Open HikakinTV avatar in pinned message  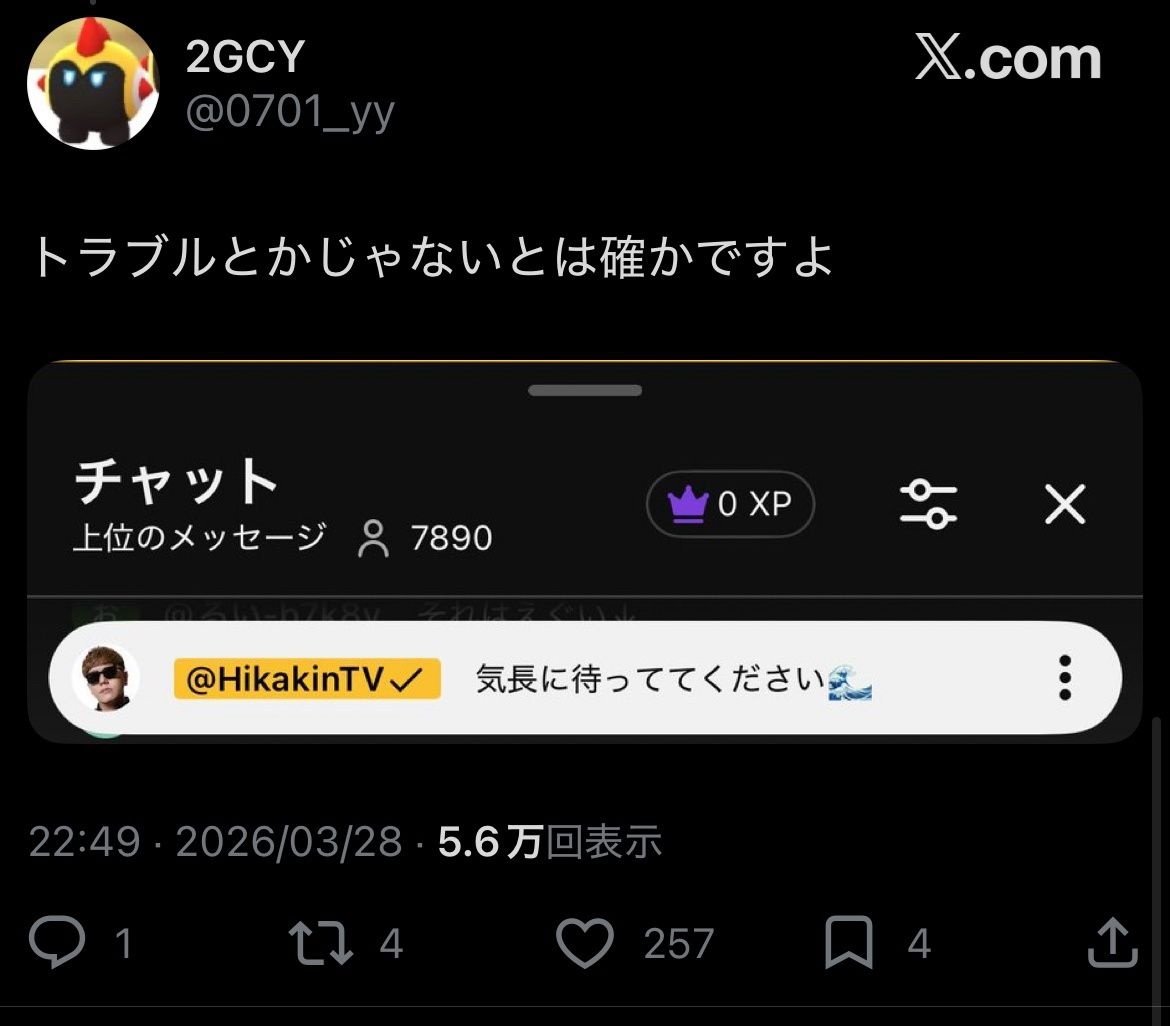click(x=105, y=678)
